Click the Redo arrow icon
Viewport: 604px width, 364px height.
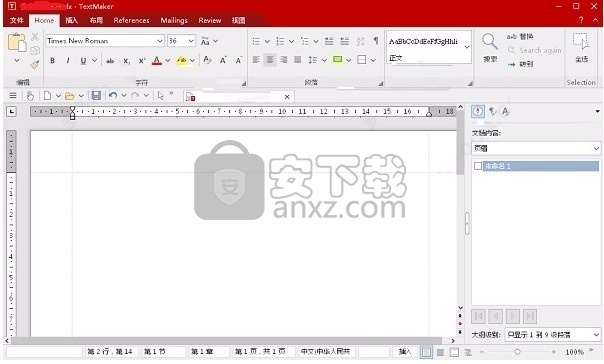pos(135,96)
